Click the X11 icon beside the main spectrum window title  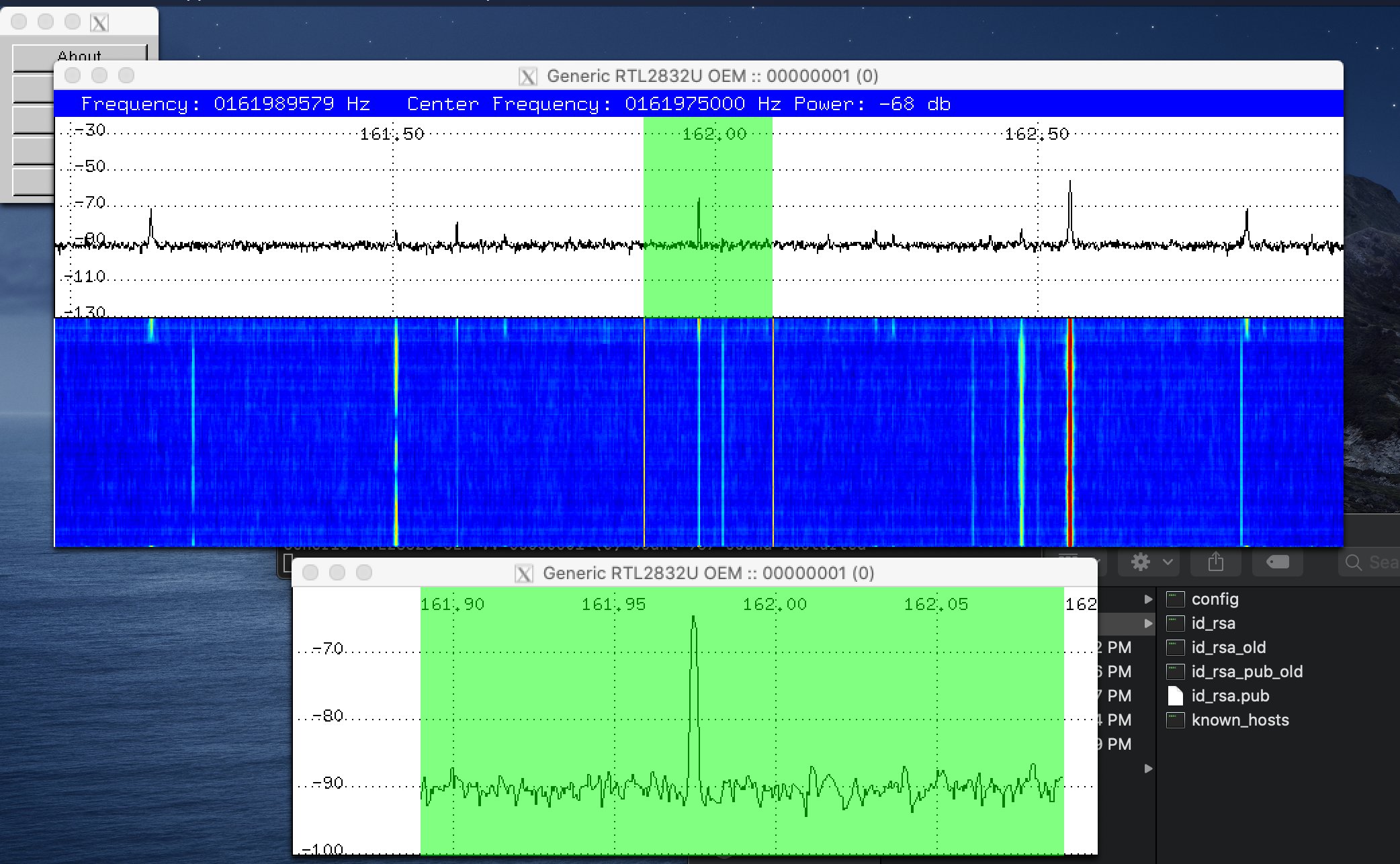[x=528, y=77]
